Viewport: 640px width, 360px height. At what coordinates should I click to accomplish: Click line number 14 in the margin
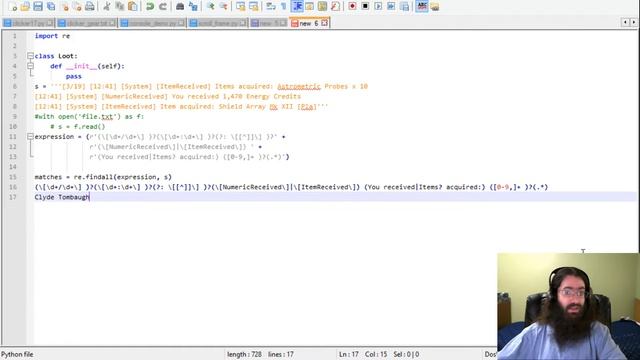pos(13,167)
